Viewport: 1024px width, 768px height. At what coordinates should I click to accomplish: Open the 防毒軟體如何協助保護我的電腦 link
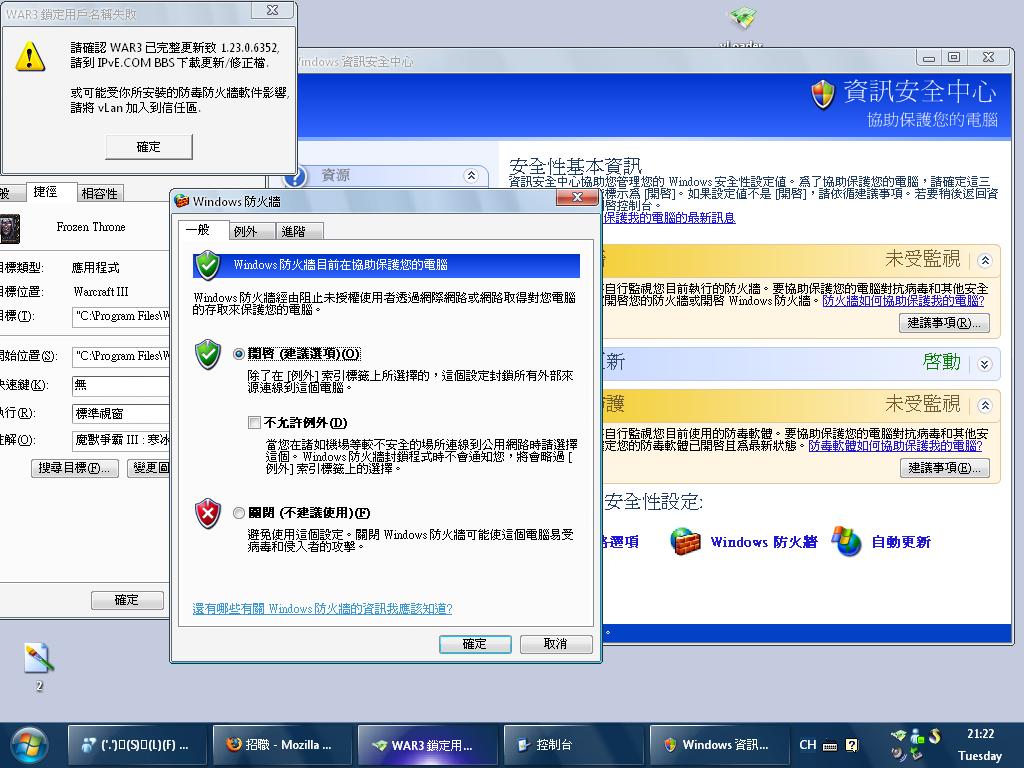(x=895, y=445)
